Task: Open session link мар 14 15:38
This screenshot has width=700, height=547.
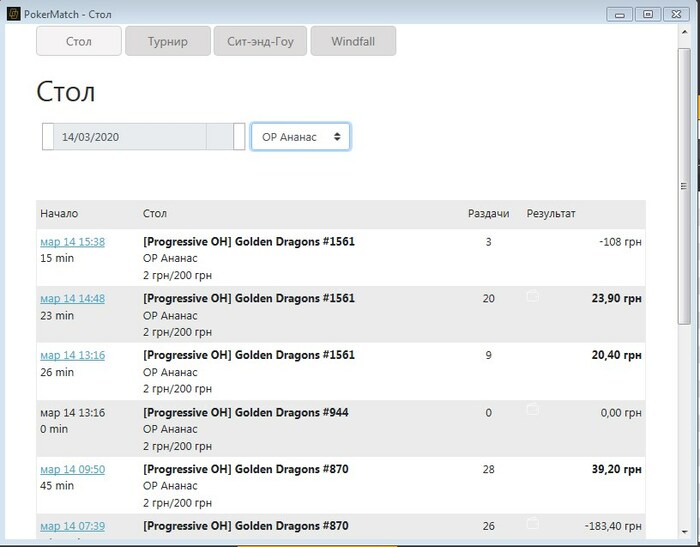Action: (x=72, y=242)
